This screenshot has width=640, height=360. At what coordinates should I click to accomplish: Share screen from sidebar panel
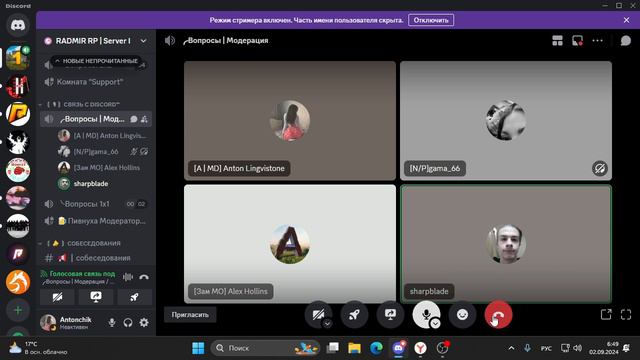(96, 297)
